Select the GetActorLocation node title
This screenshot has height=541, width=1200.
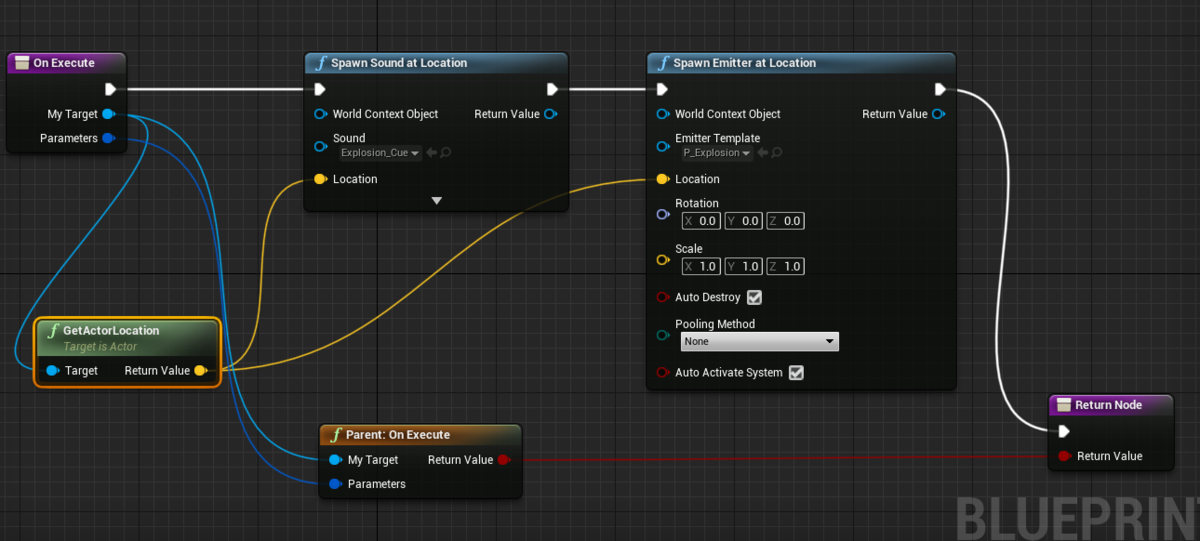pyautogui.click(x=111, y=330)
